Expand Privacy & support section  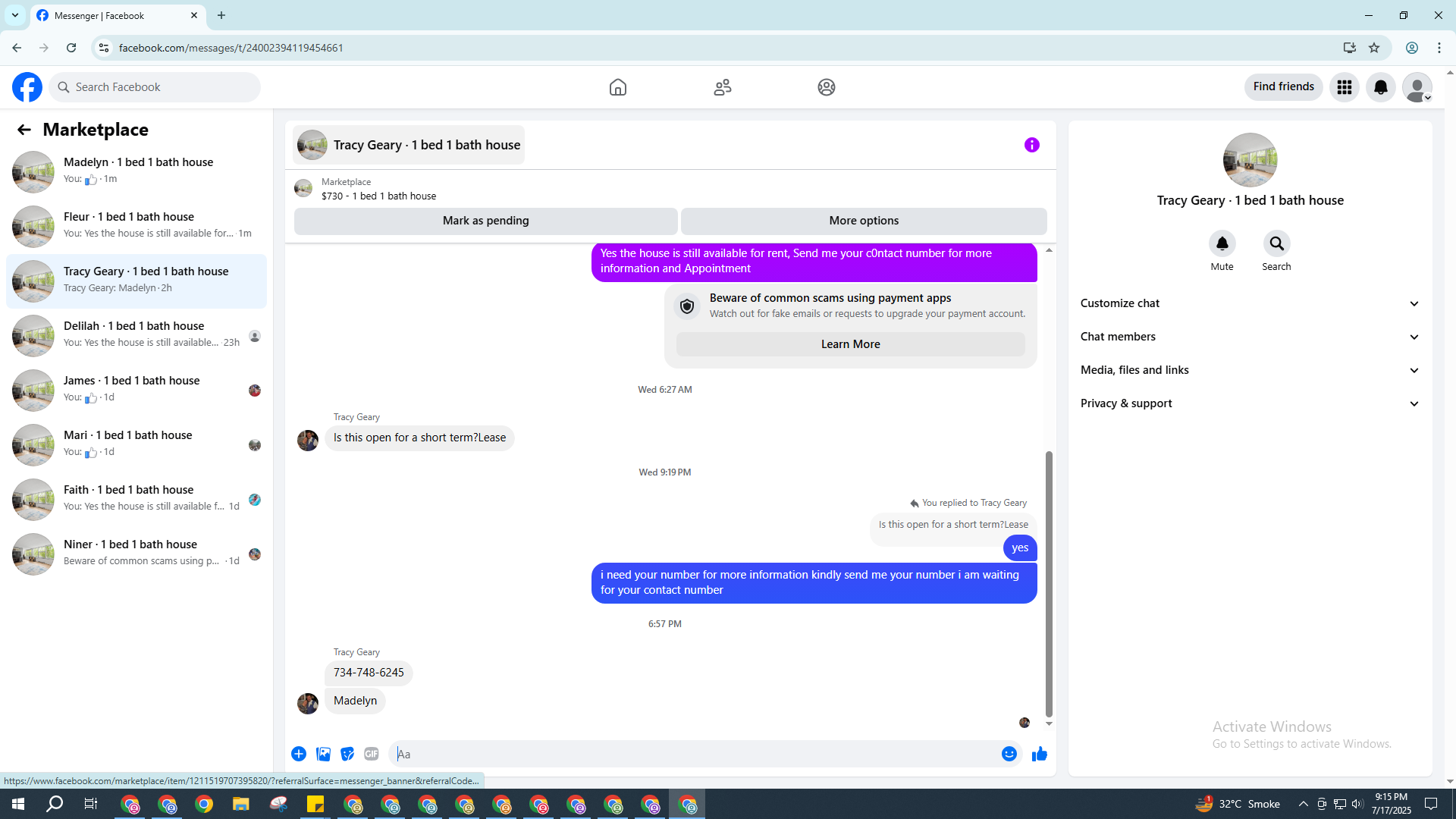[1250, 403]
